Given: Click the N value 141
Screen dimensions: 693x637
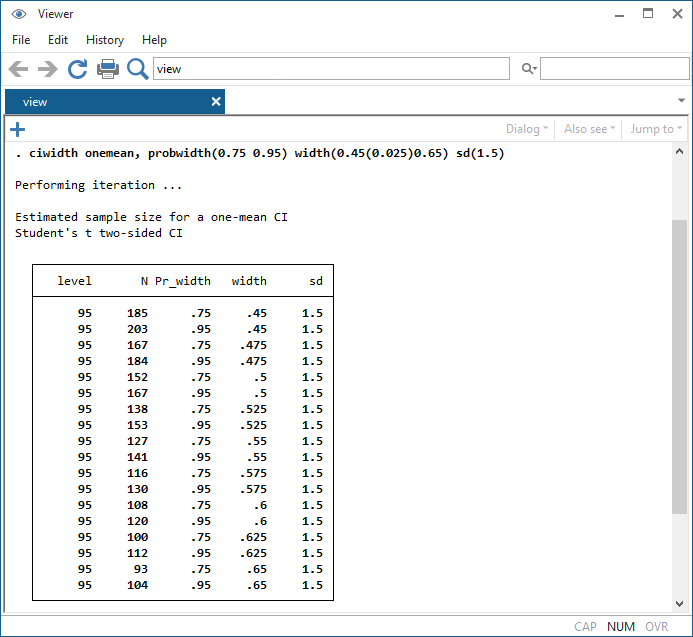Looking at the screenshot, I should point(137,457).
